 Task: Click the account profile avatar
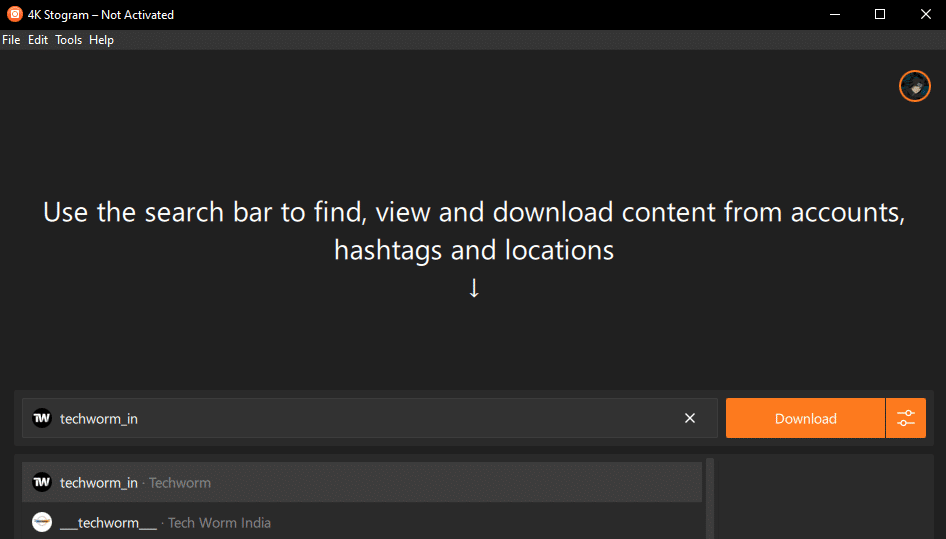pyautogui.click(x=915, y=86)
